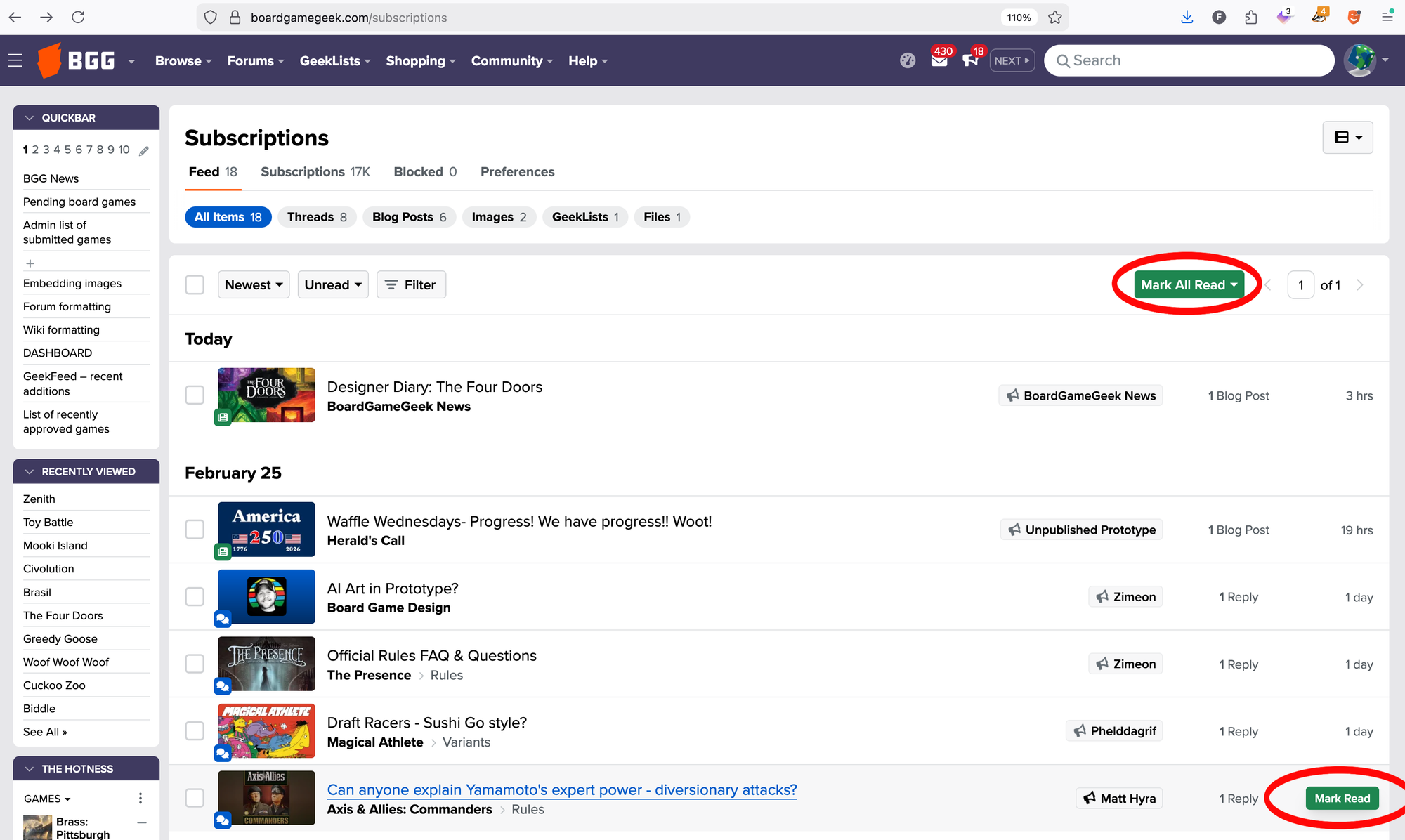Open the hamburger navigation menu icon

15,60
